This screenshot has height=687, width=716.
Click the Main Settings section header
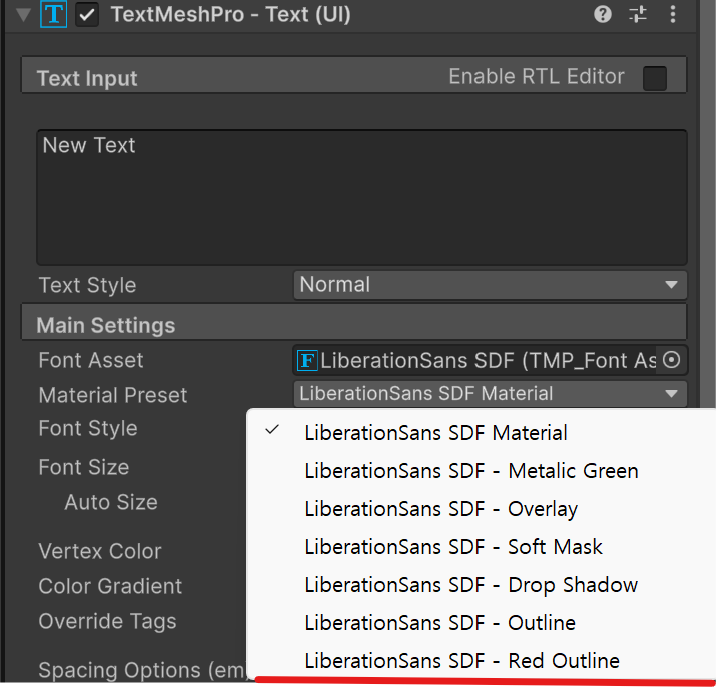354,322
